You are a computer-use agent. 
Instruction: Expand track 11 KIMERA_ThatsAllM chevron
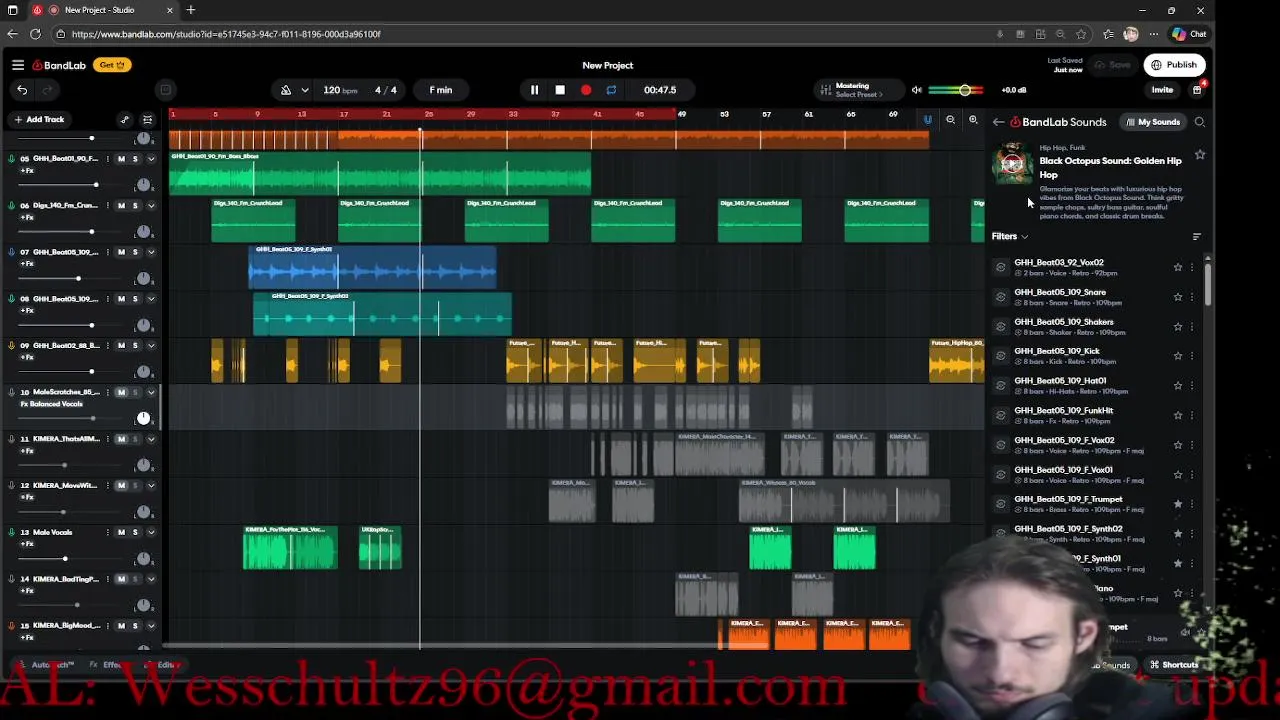tap(151, 439)
